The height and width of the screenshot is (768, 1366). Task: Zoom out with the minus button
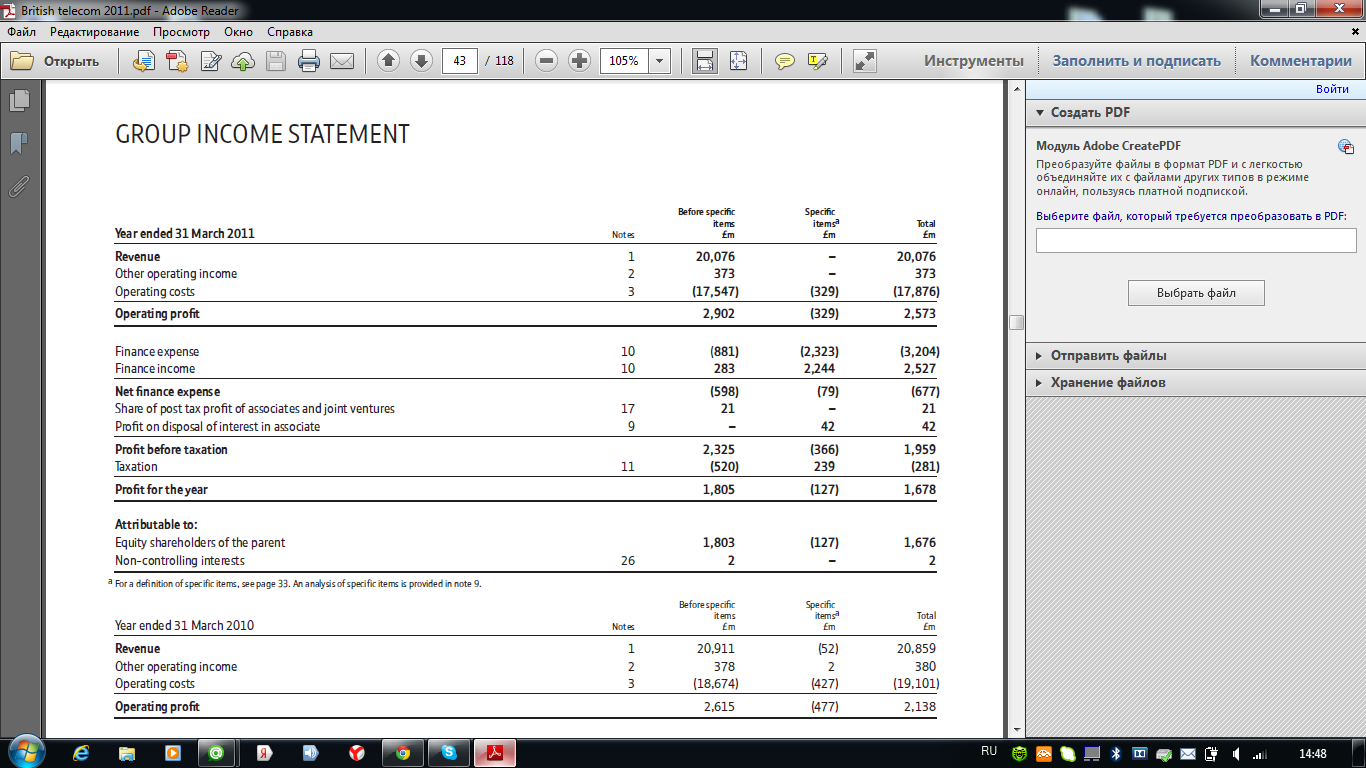pos(546,61)
